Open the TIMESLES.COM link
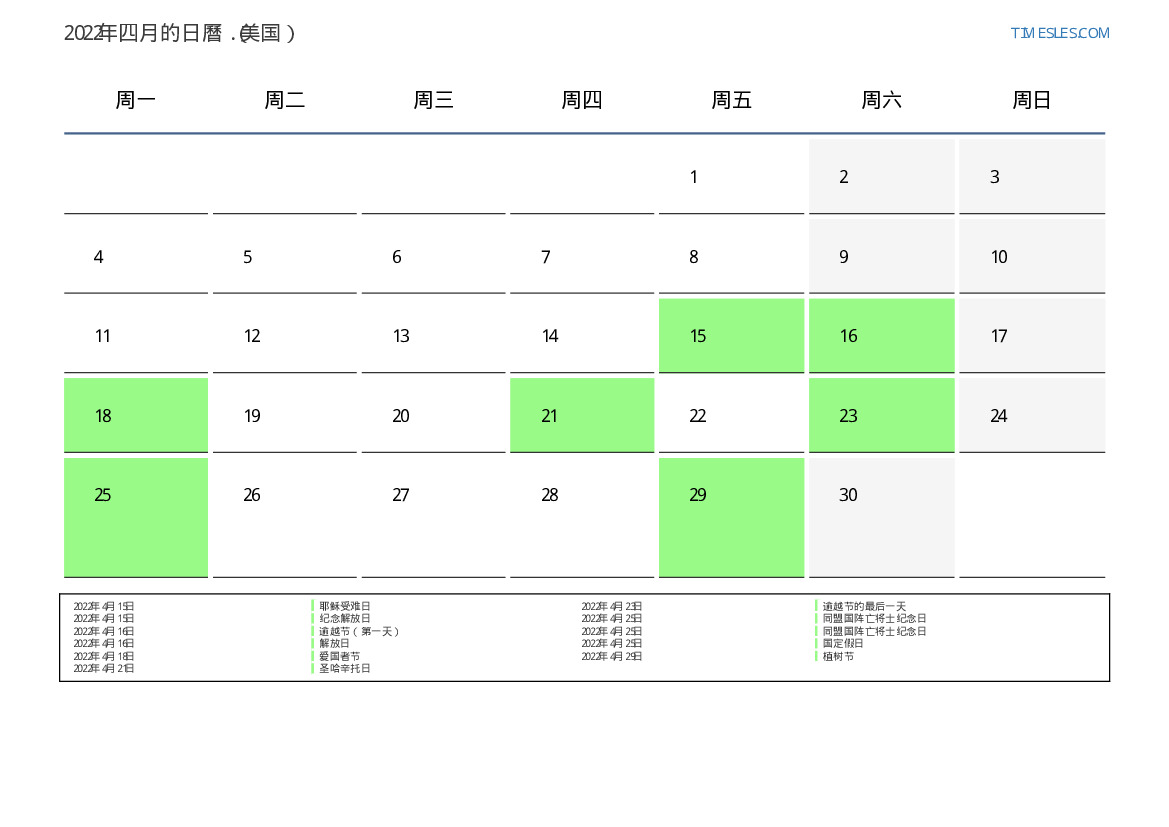Screen dimensions: 1169x827 (1059, 33)
